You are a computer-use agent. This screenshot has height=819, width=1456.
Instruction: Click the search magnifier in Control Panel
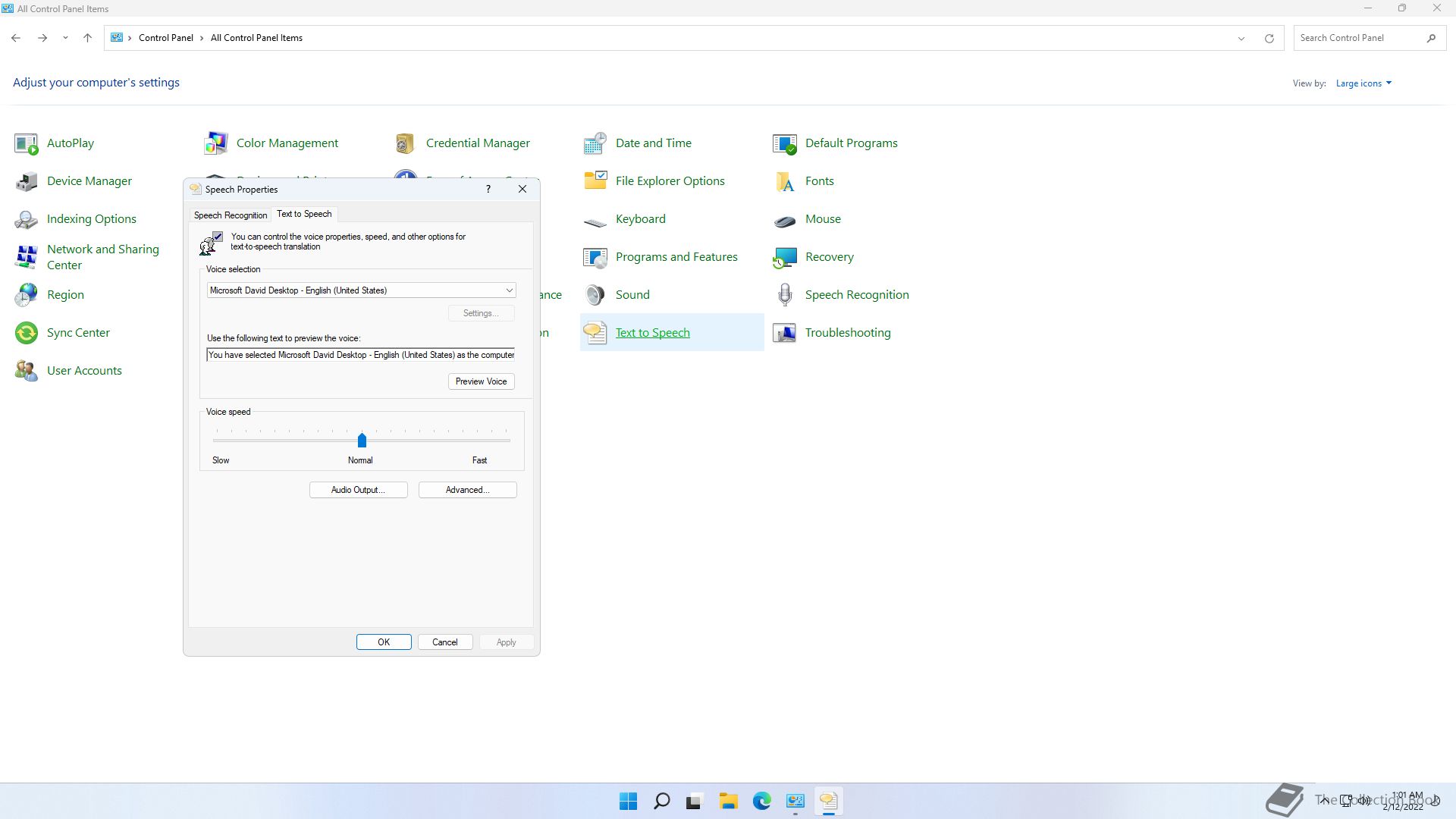[1431, 38]
